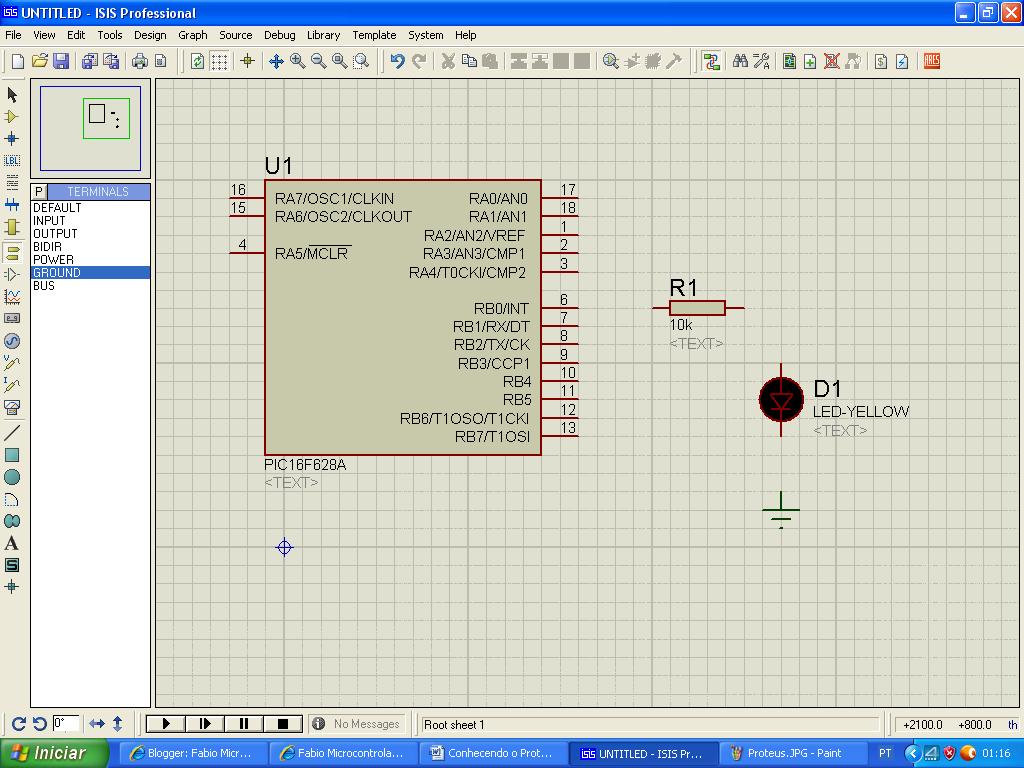Click the binoculars search icon
1024x768 pixels.
pyautogui.click(x=740, y=61)
